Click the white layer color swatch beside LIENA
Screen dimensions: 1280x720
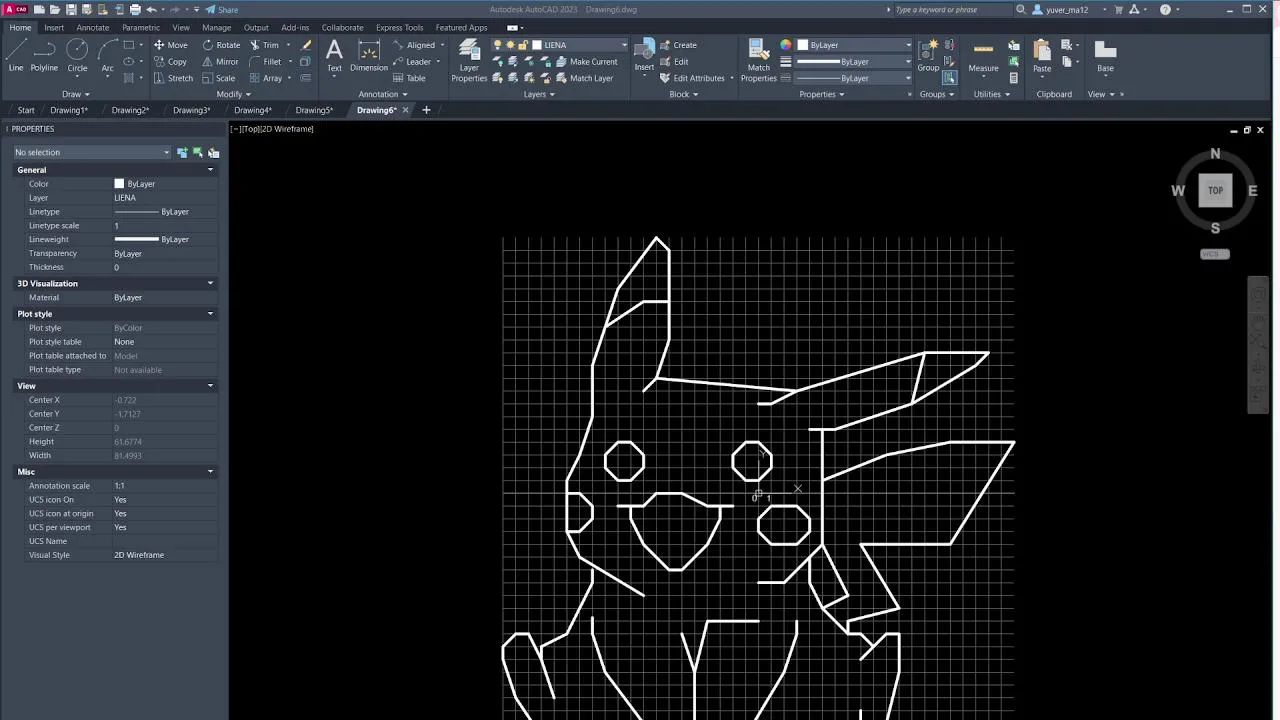coord(536,45)
